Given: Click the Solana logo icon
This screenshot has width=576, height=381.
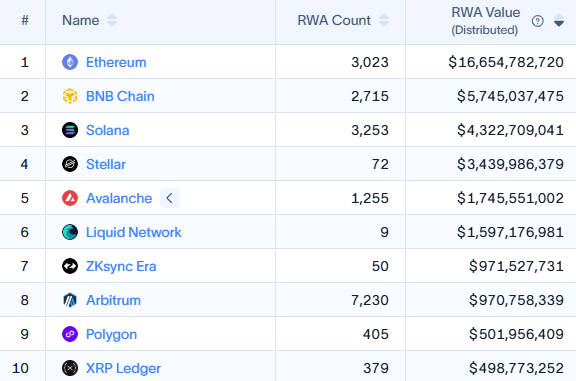Looking at the screenshot, I should pos(70,130).
